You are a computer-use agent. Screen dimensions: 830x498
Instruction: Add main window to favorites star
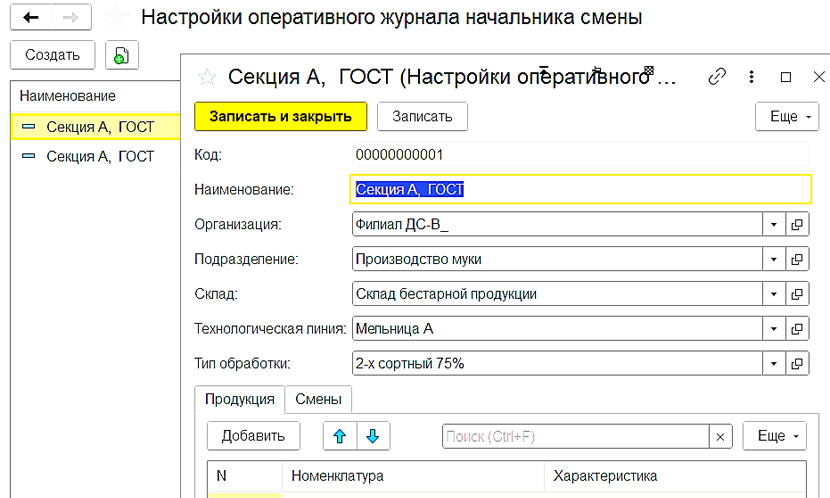(x=117, y=17)
